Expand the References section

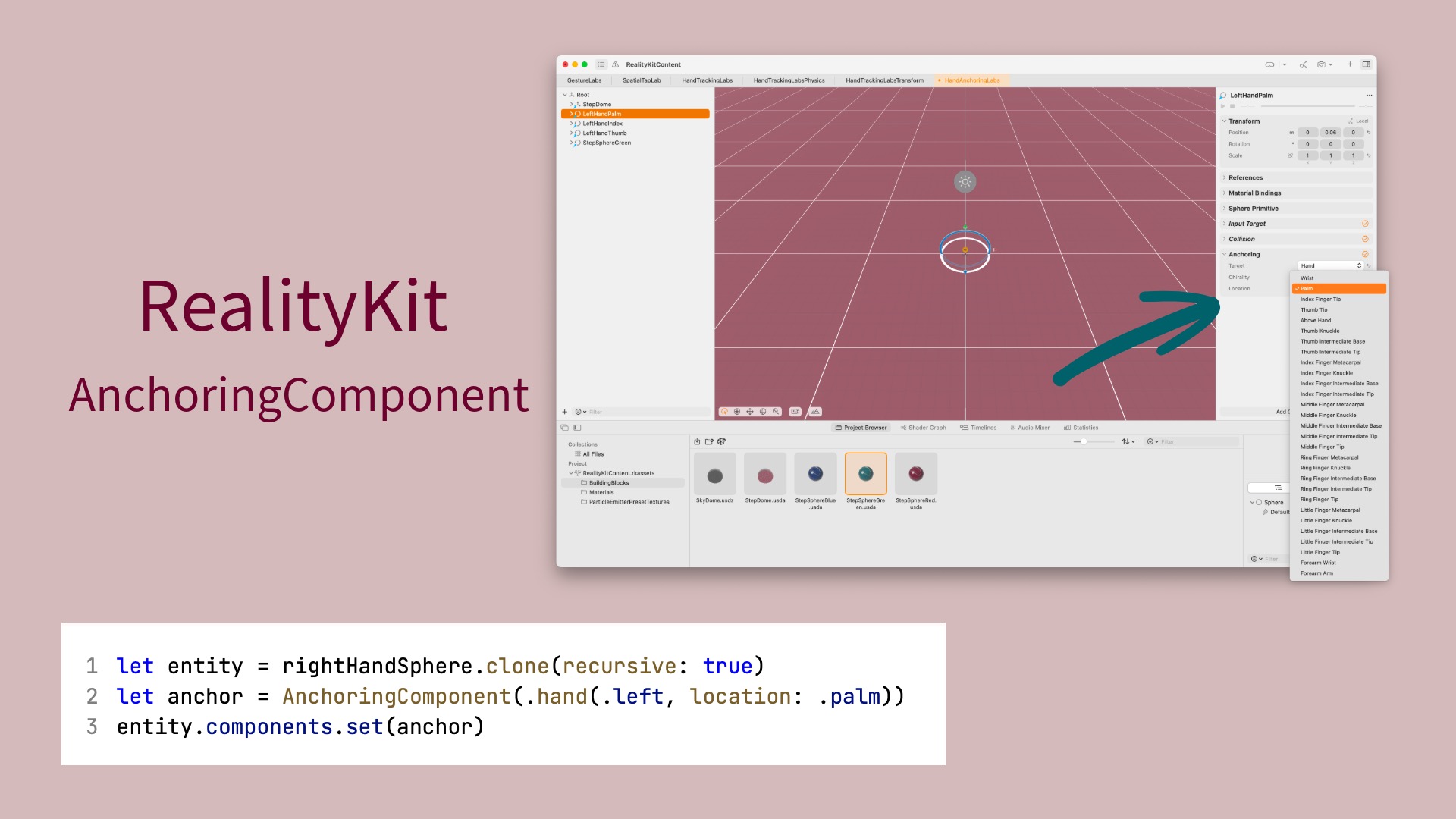(1224, 178)
